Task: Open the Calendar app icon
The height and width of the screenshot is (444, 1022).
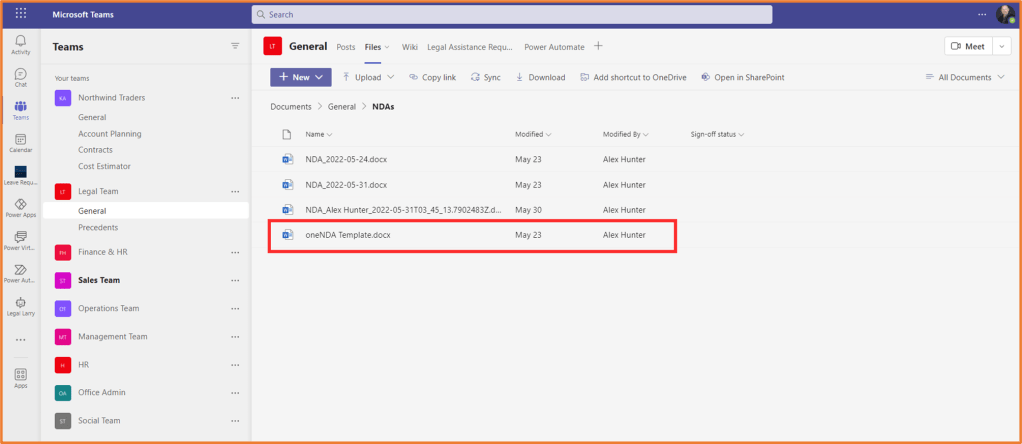Action: (x=20, y=143)
